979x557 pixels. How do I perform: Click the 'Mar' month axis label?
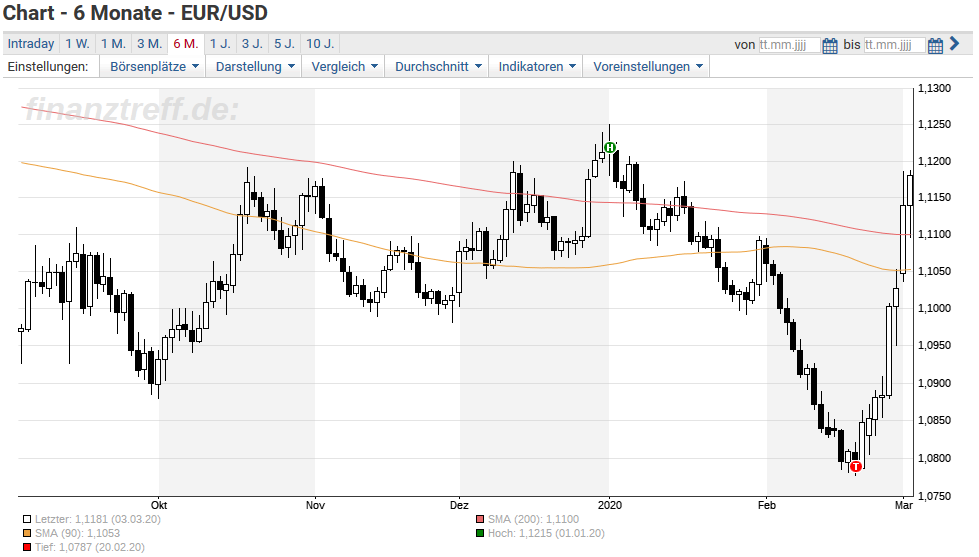click(x=903, y=505)
